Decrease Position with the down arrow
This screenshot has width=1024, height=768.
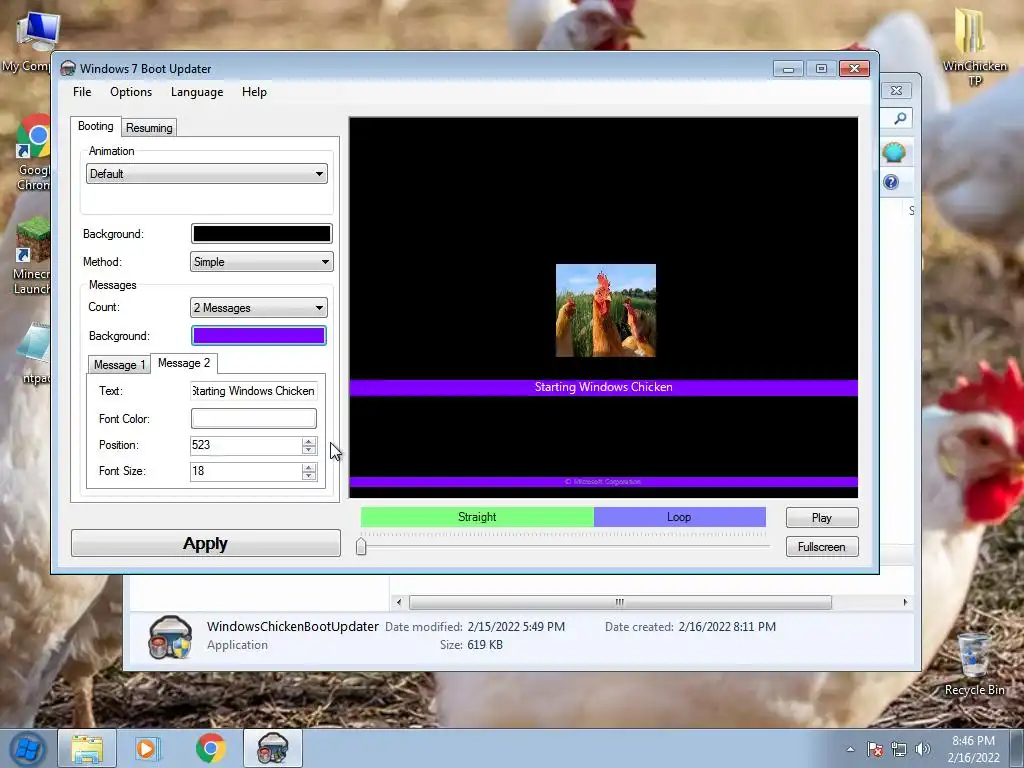click(309, 450)
